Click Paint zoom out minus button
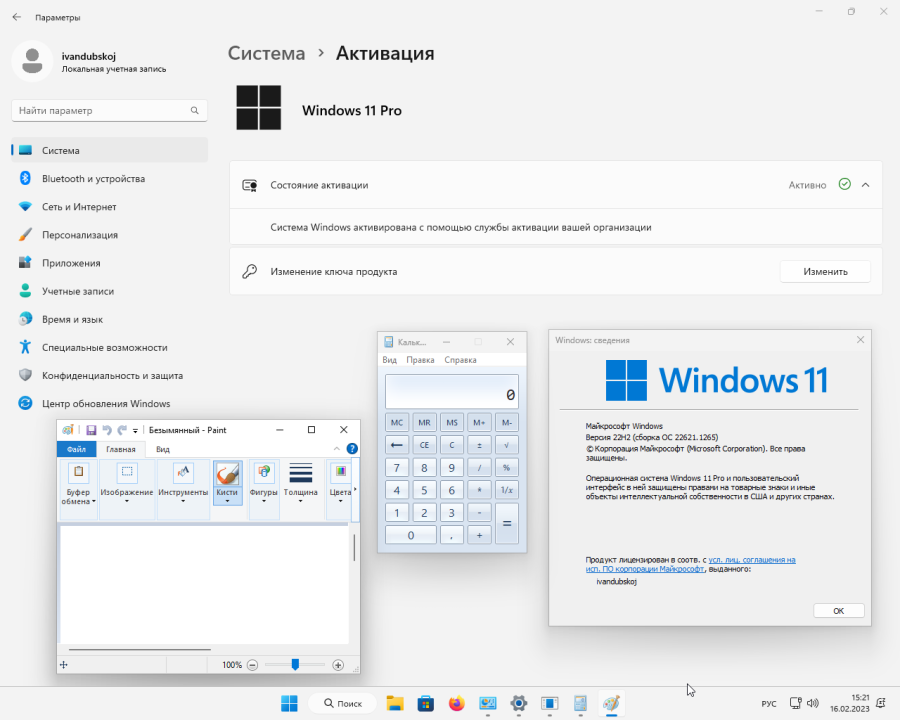Screen dimensions: 900x720 pyautogui.click(x=253, y=665)
